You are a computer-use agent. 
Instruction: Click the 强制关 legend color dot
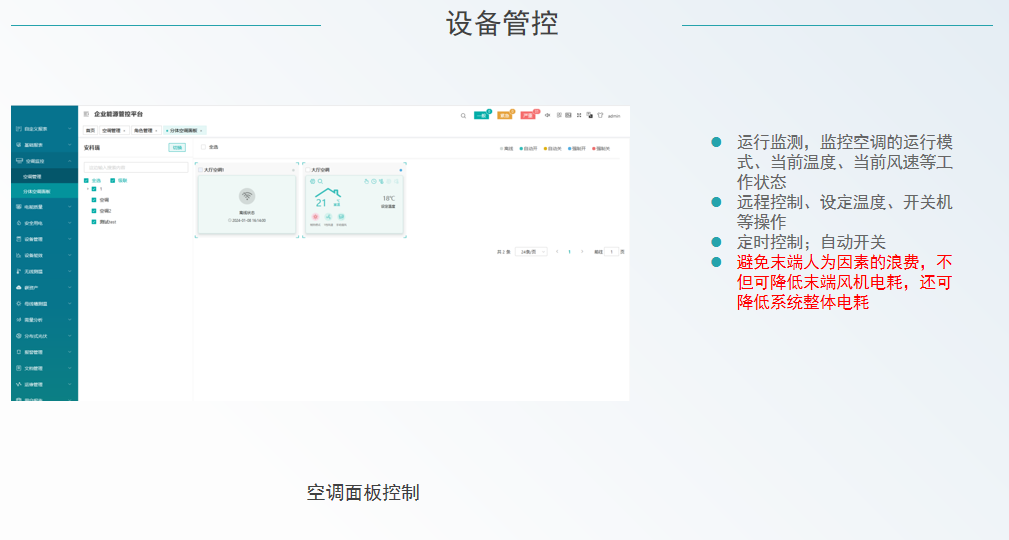pyautogui.click(x=594, y=149)
